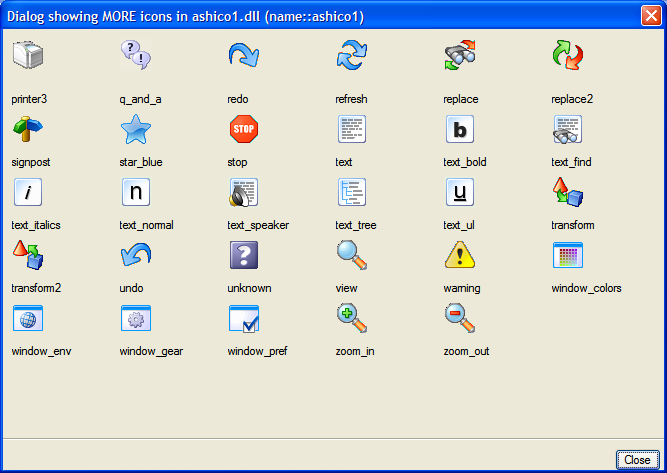Click the window_colors palette icon
The image size is (667, 473).
click(567, 255)
